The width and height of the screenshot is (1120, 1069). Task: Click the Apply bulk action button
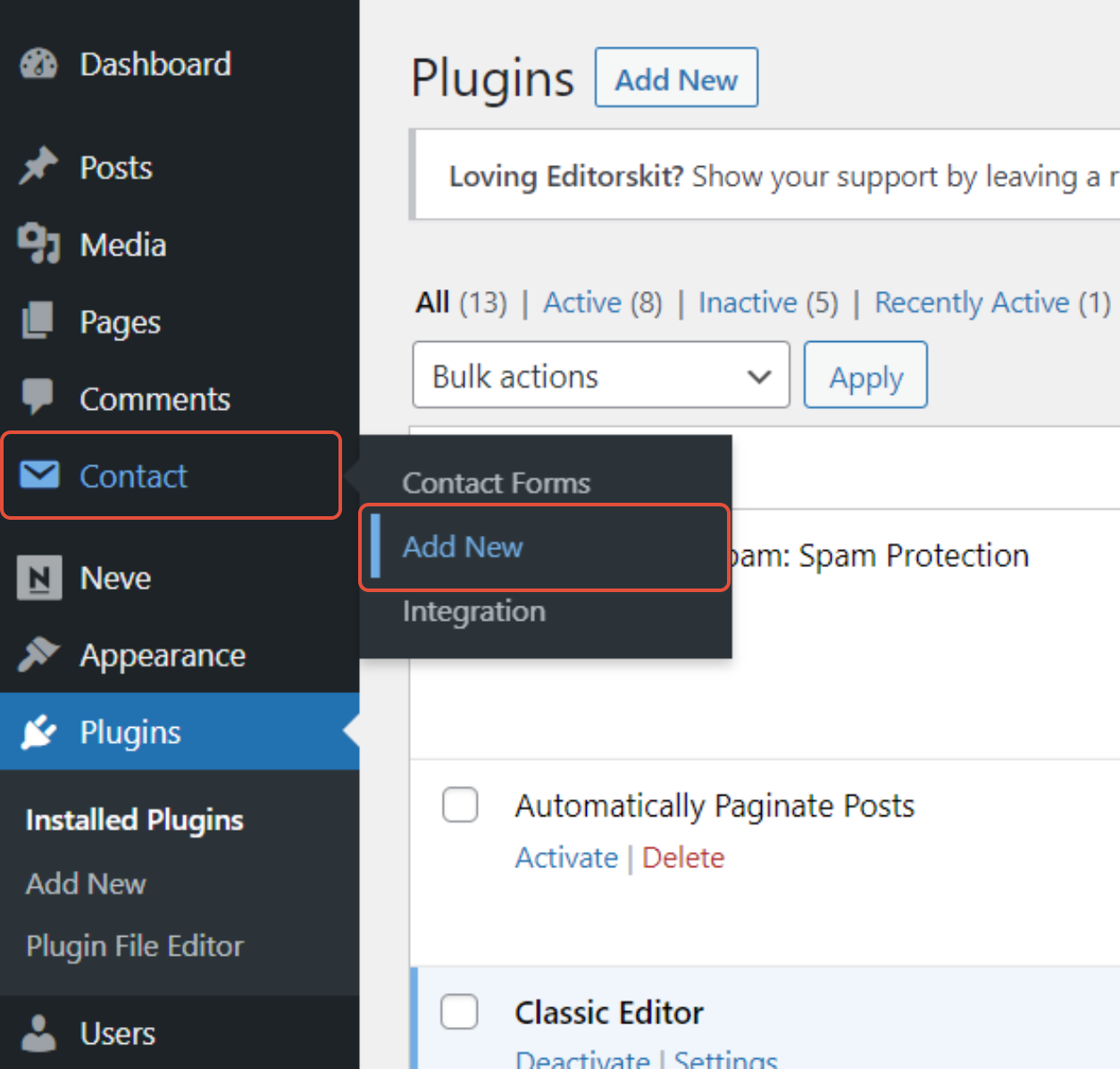(865, 375)
